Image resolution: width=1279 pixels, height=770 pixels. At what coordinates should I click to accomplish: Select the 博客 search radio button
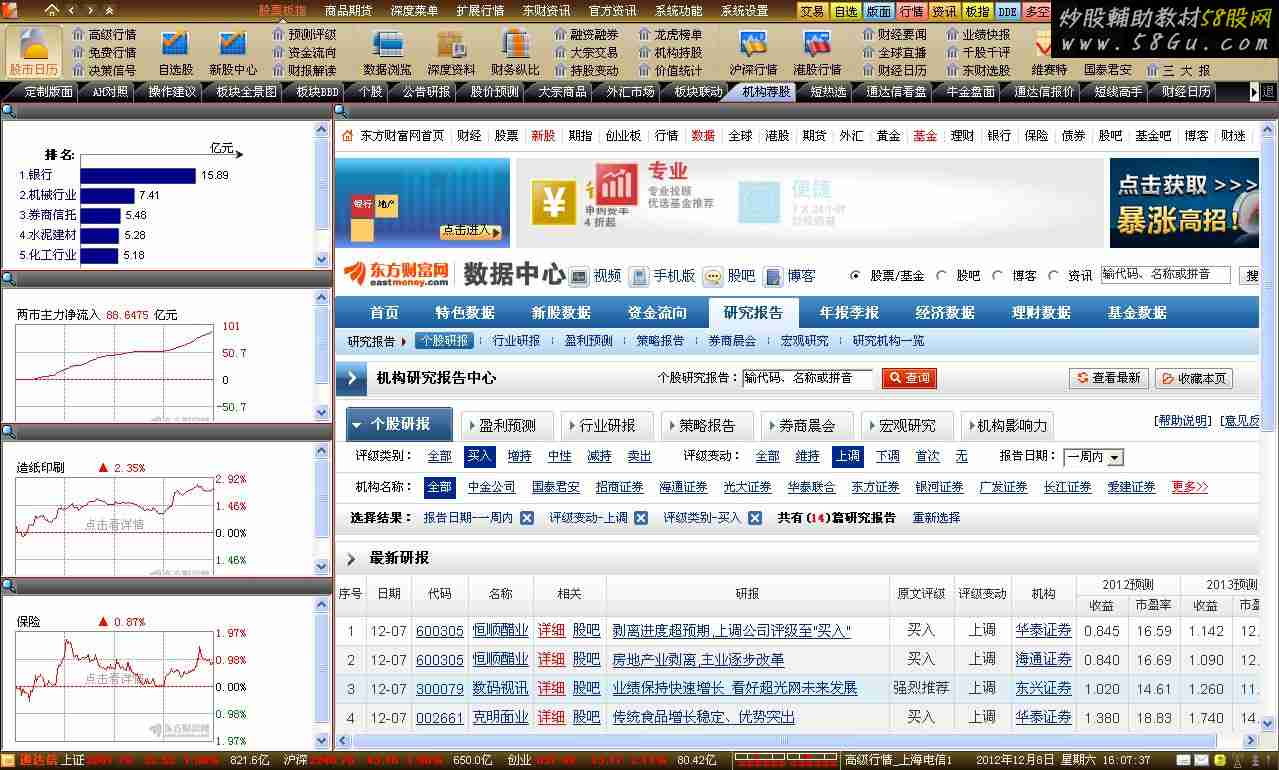[x=997, y=275]
